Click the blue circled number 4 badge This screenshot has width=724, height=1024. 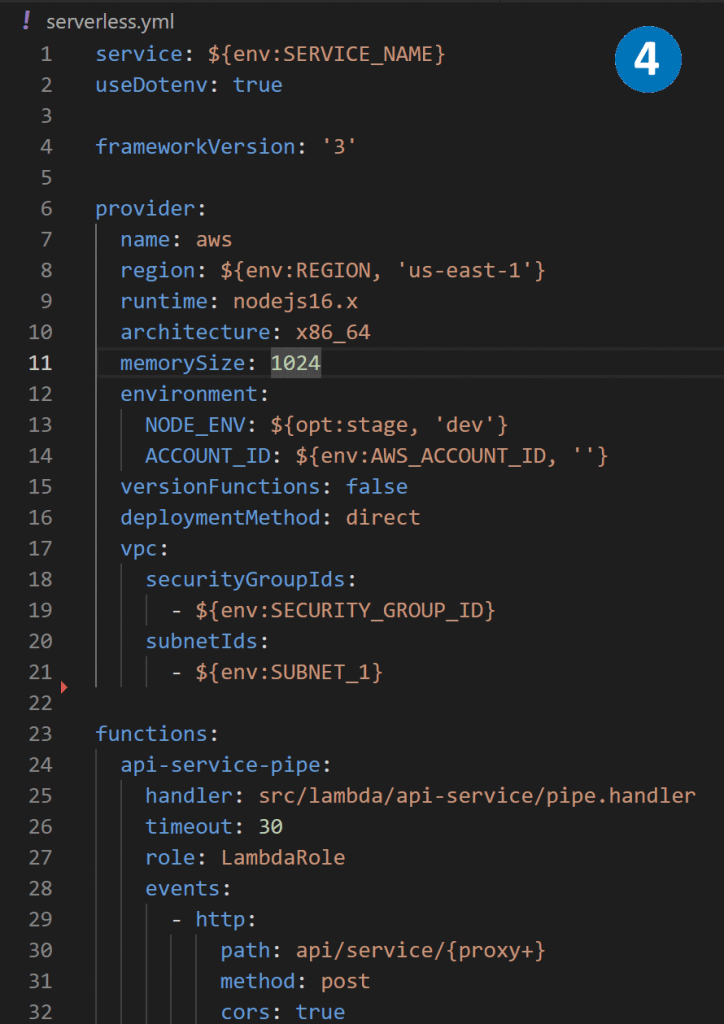pyautogui.click(x=647, y=60)
